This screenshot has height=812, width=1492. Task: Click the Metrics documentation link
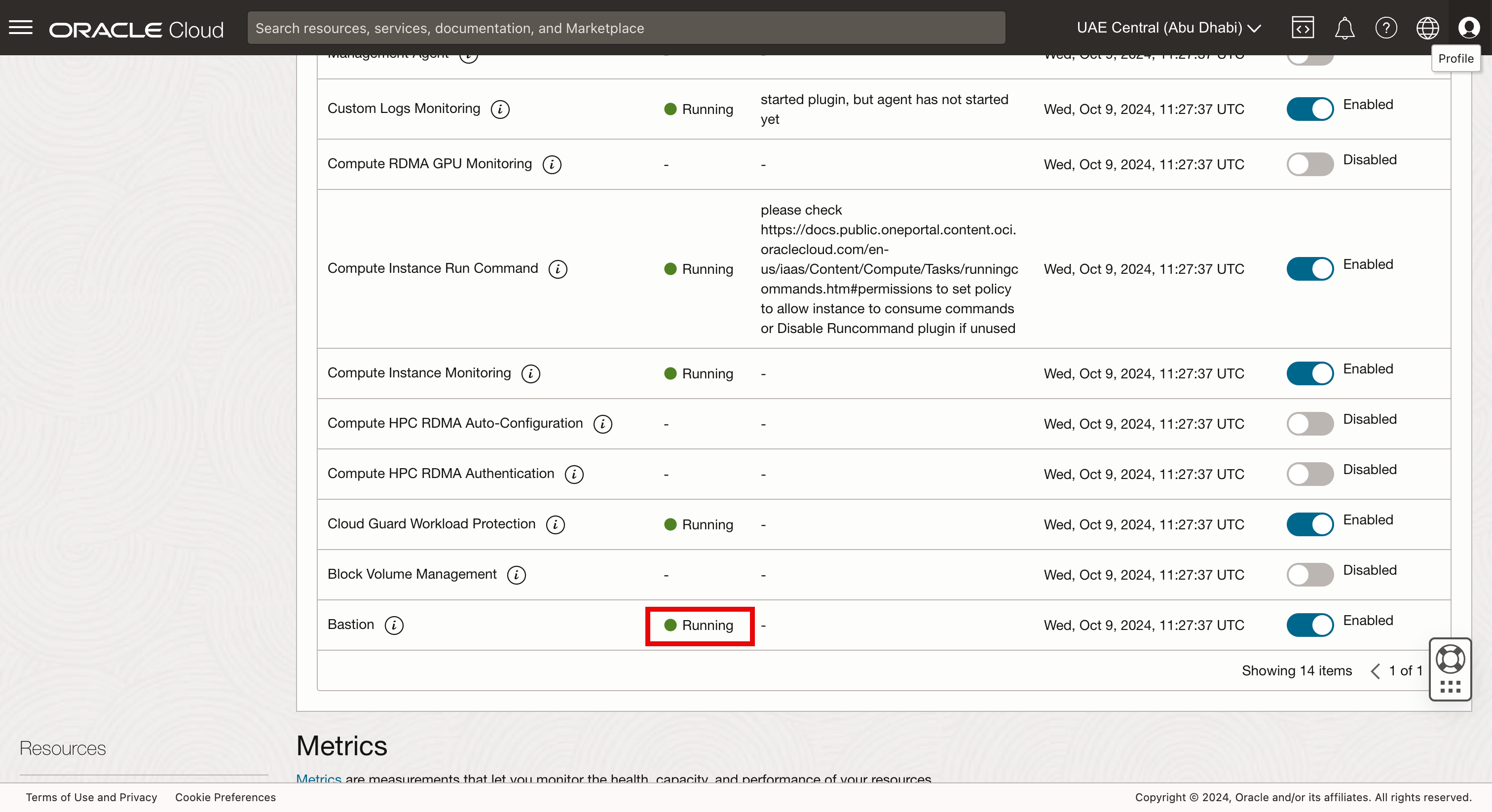[319, 778]
